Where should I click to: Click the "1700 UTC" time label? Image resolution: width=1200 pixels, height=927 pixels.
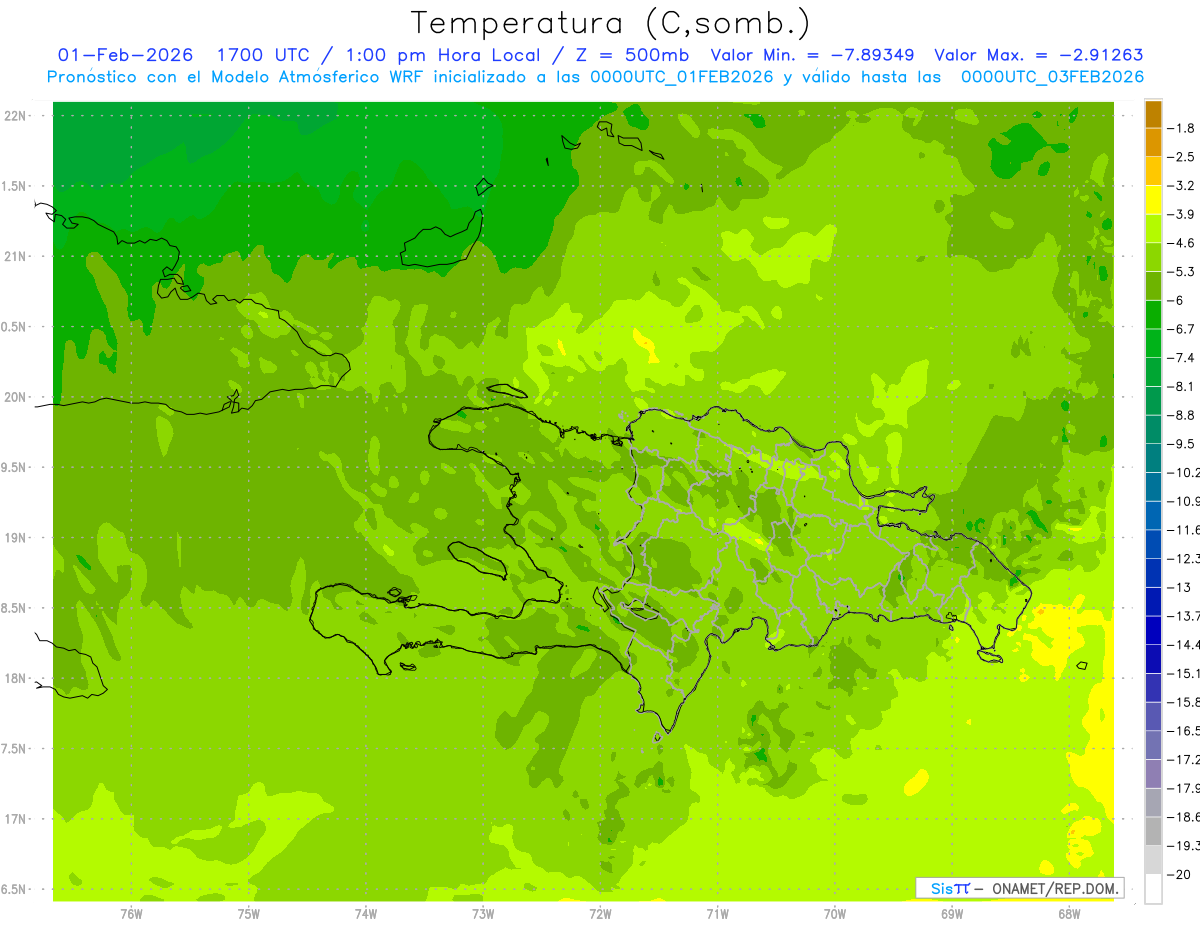(262, 55)
